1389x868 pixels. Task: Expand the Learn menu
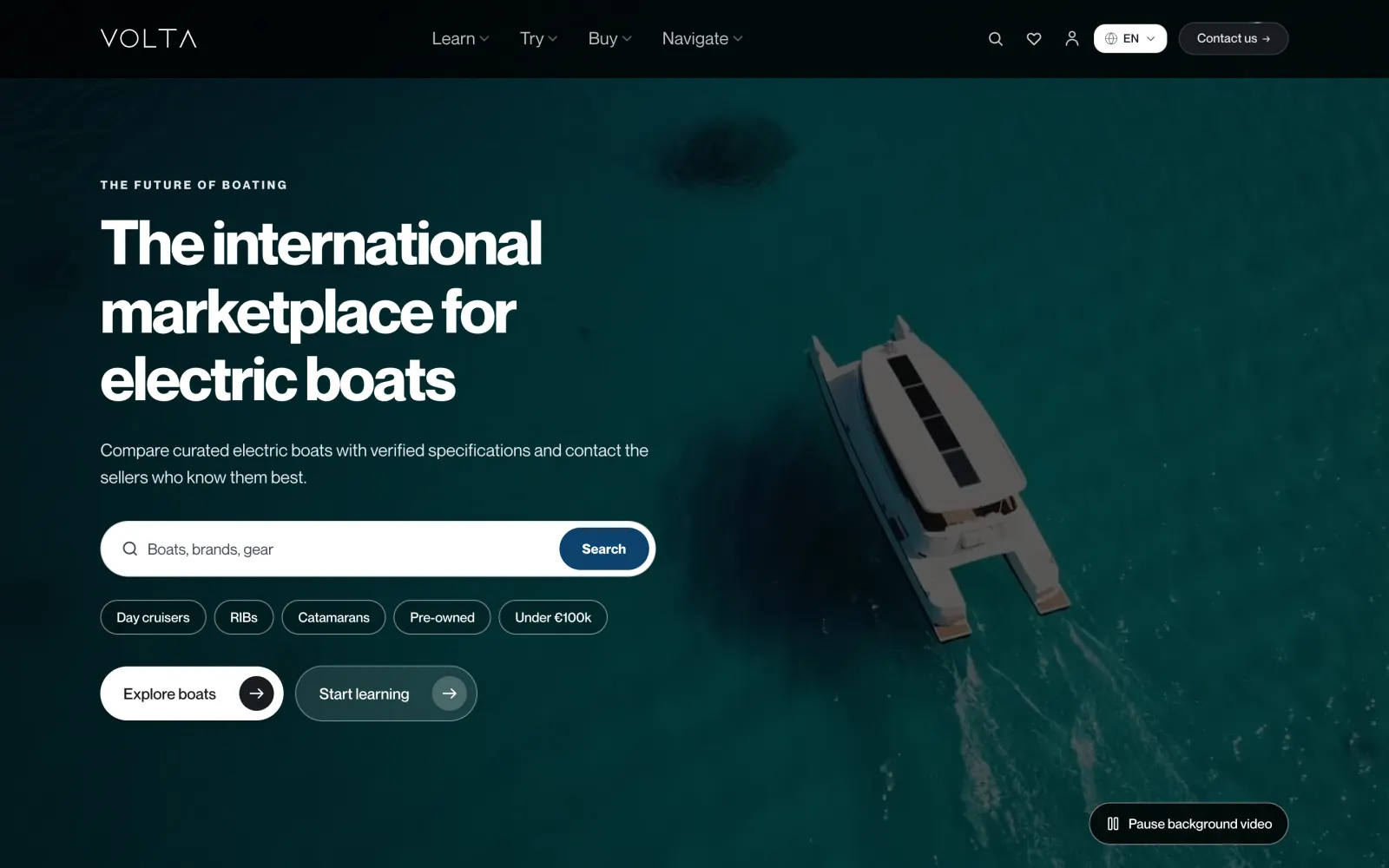tap(460, 39)
